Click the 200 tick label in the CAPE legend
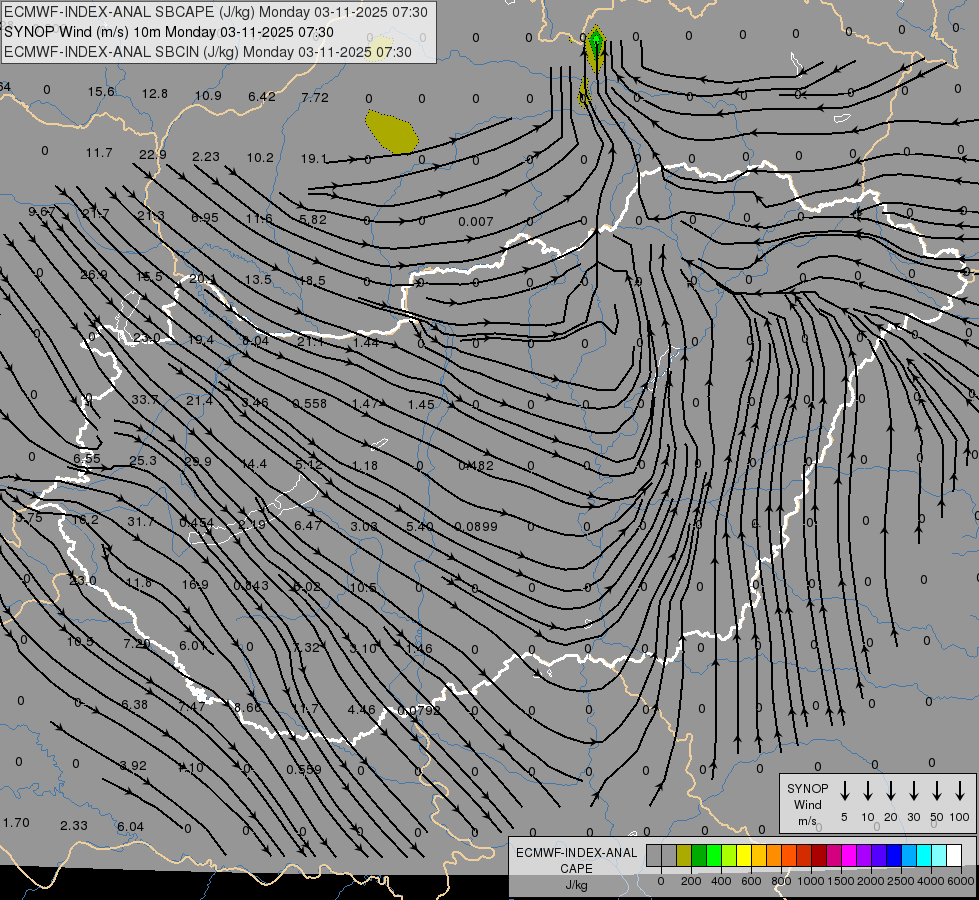Image resolution: width=979 pixels, height=900 pixels. pyautogui.click(x=691, y=881)
